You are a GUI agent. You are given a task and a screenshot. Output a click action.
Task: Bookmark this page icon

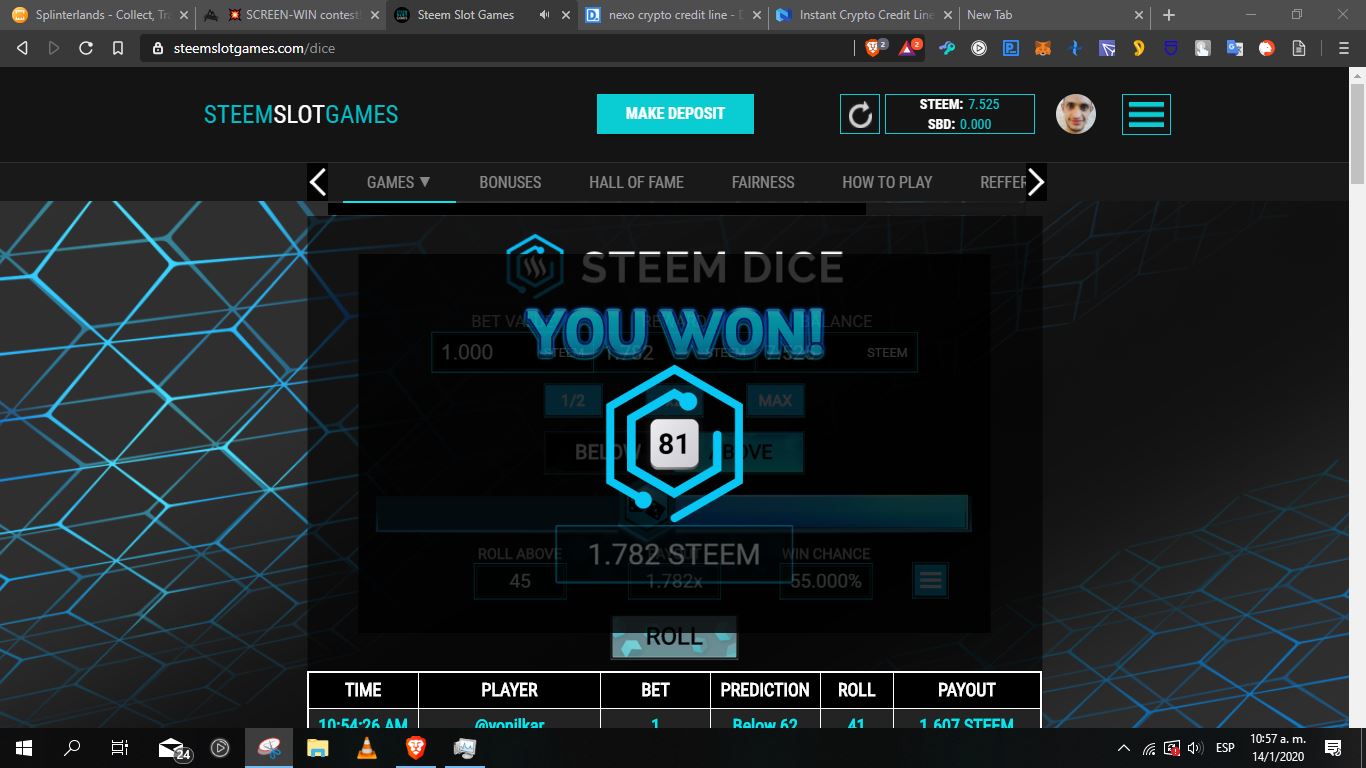[x=118, y=48]
